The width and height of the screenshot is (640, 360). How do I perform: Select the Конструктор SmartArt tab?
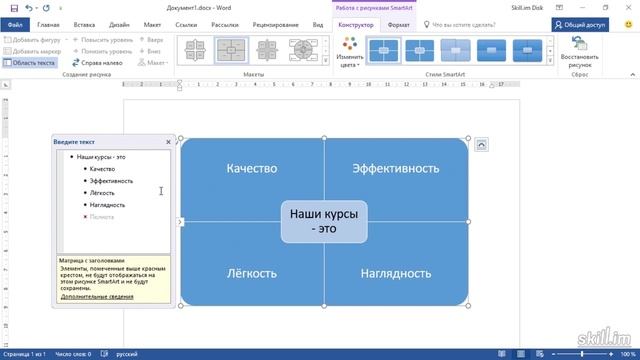(x=356, y=25)
